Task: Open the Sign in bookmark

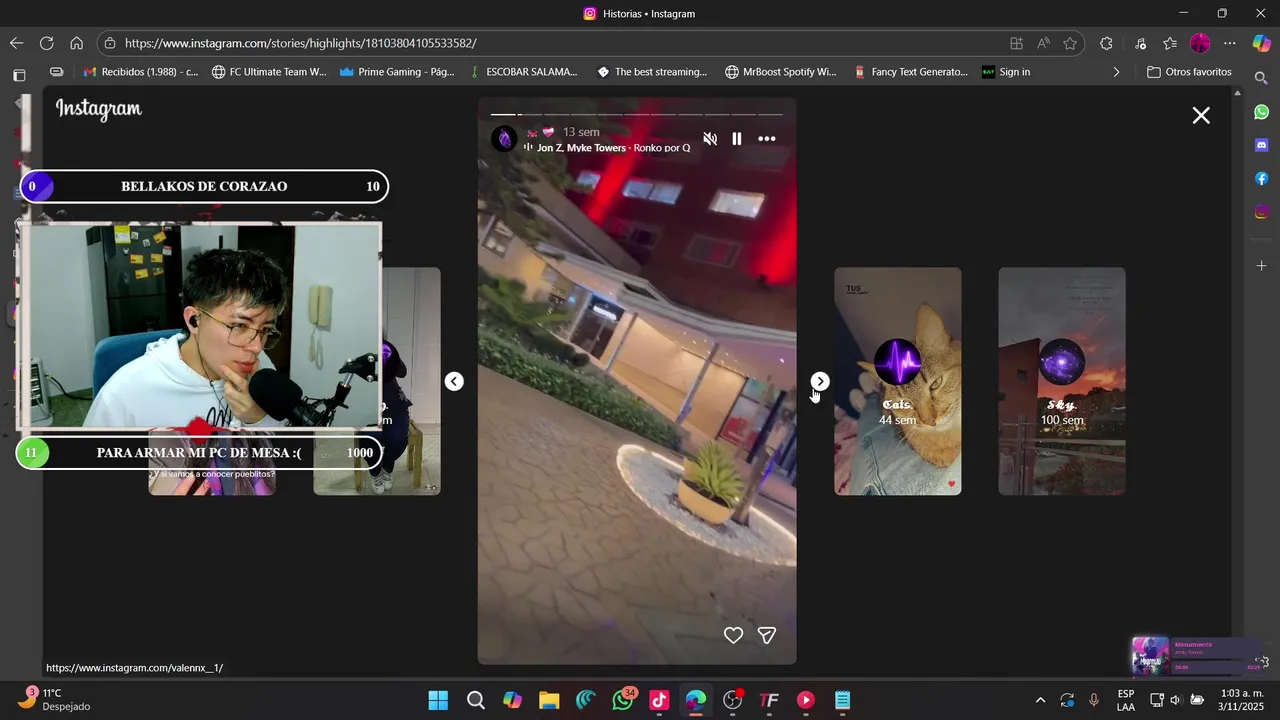Action: [x=1006, y=72]
